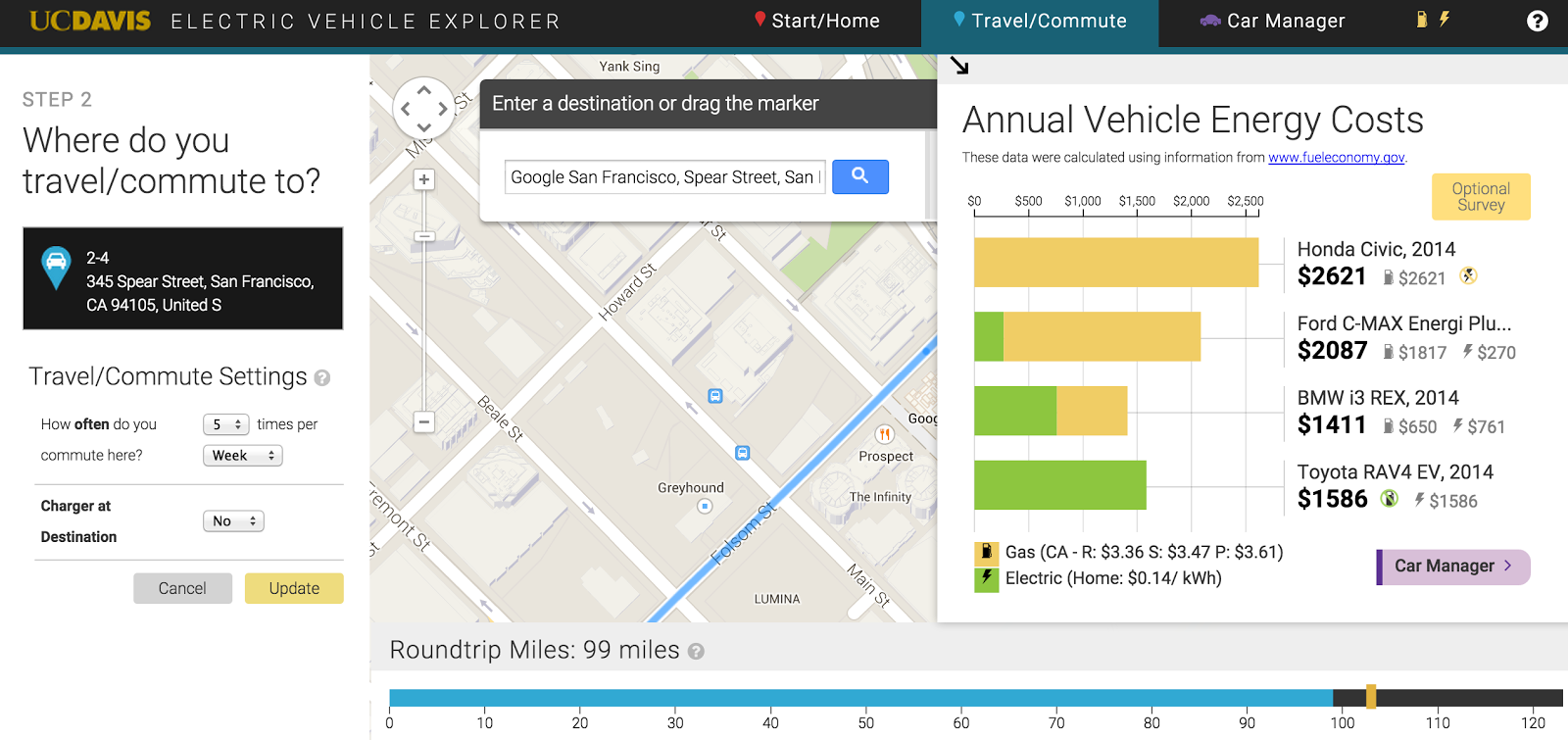1568x740 pixels.
Task: Zoom out the map with minus button
Action: coord(423,422)
